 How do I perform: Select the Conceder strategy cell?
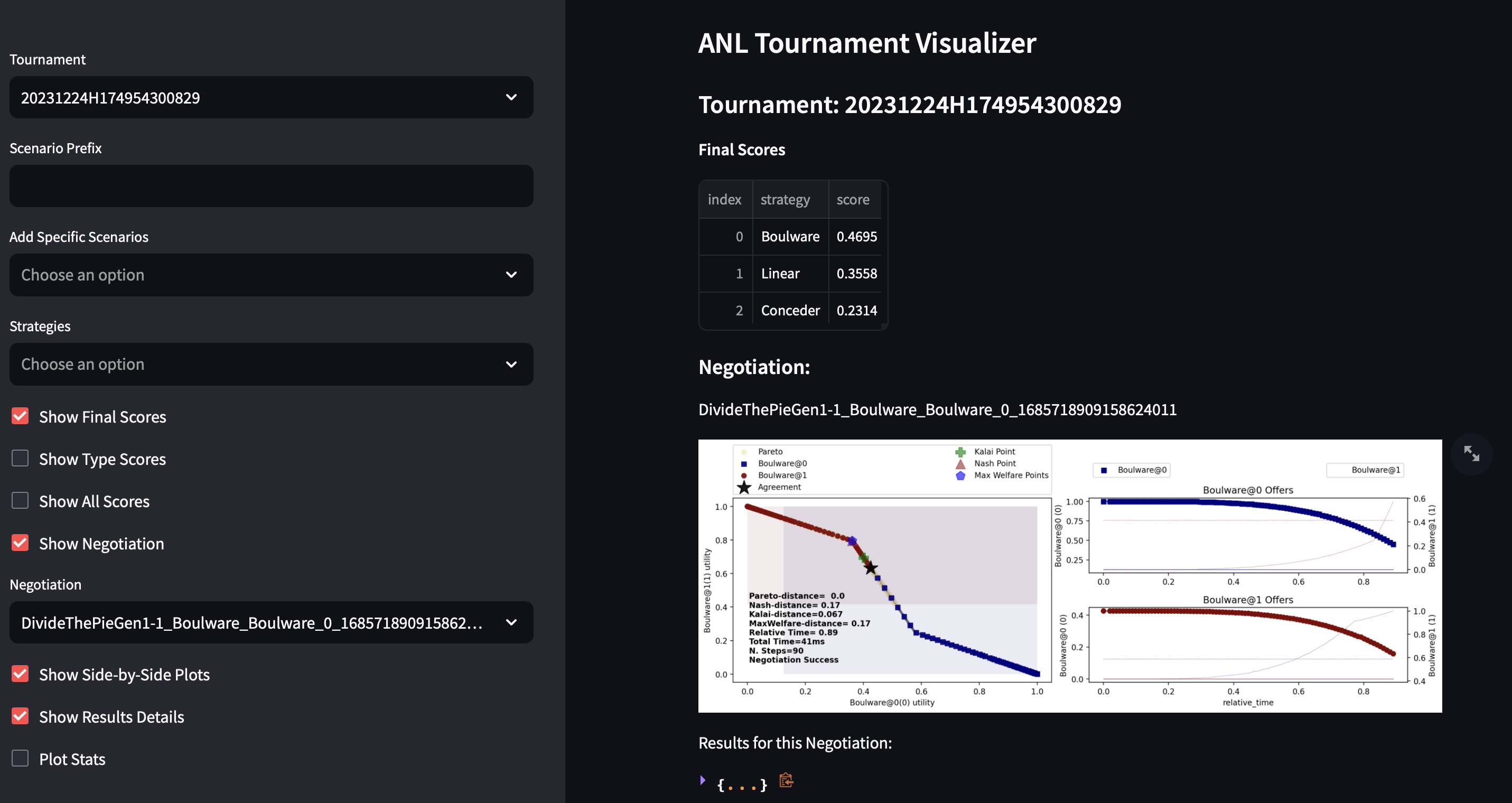point(790,311)
